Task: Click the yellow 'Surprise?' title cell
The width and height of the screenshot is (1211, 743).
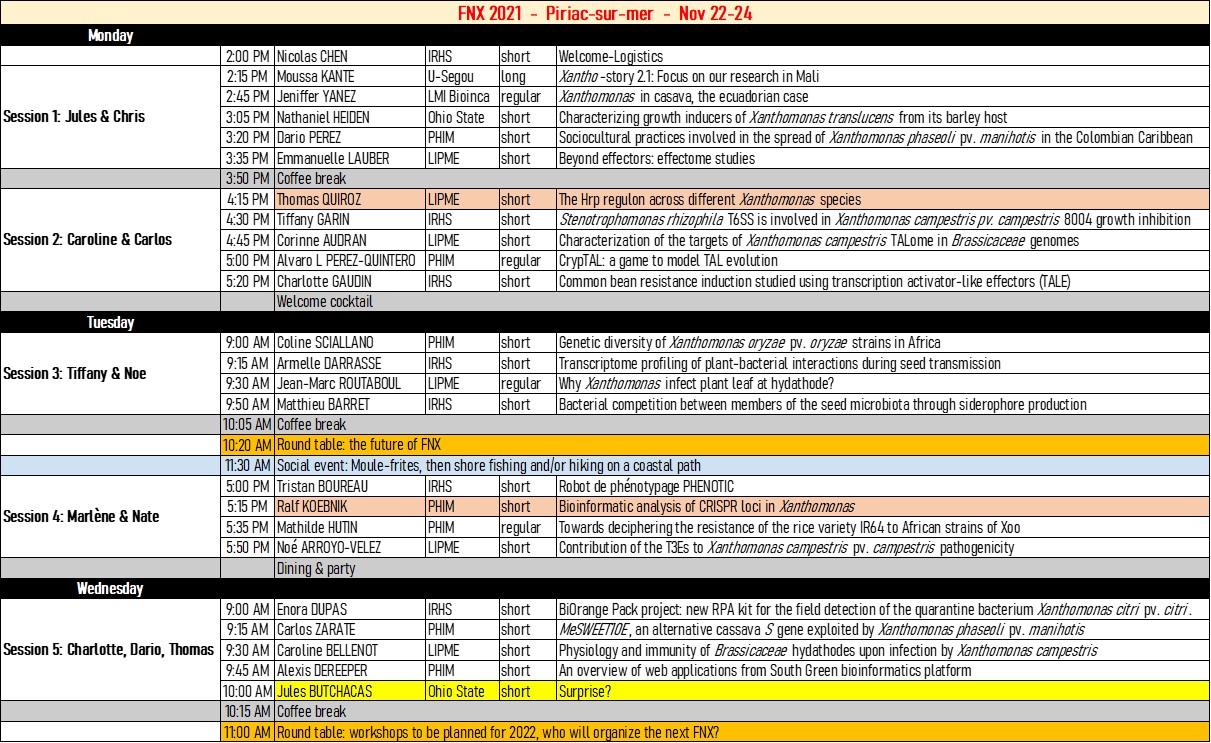Action: coord(882,691)
